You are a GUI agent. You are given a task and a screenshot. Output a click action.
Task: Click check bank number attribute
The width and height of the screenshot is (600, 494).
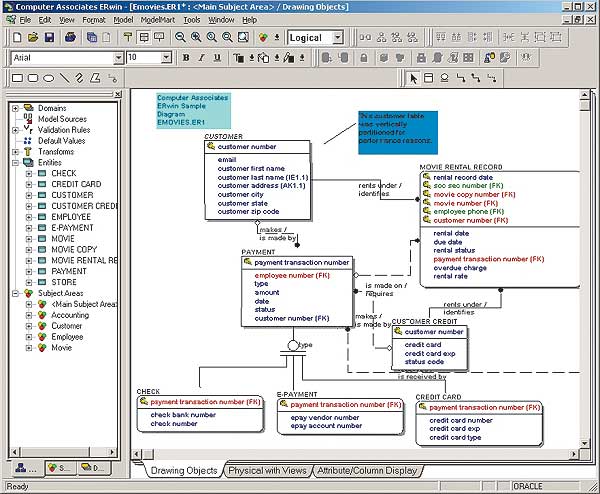183,415
